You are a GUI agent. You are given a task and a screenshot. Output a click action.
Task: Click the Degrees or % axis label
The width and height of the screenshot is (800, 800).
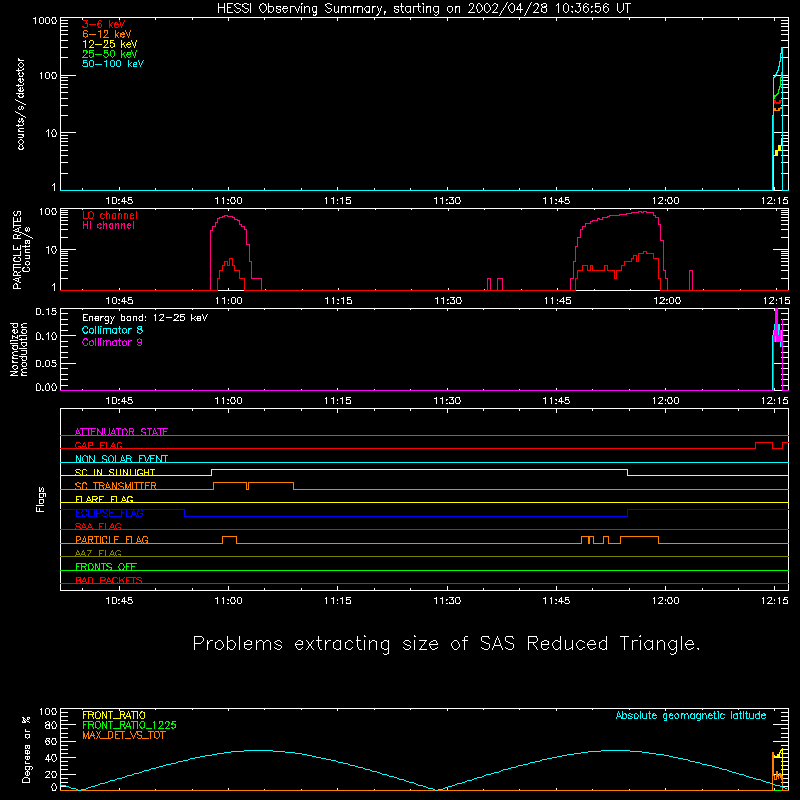[27, 749]
